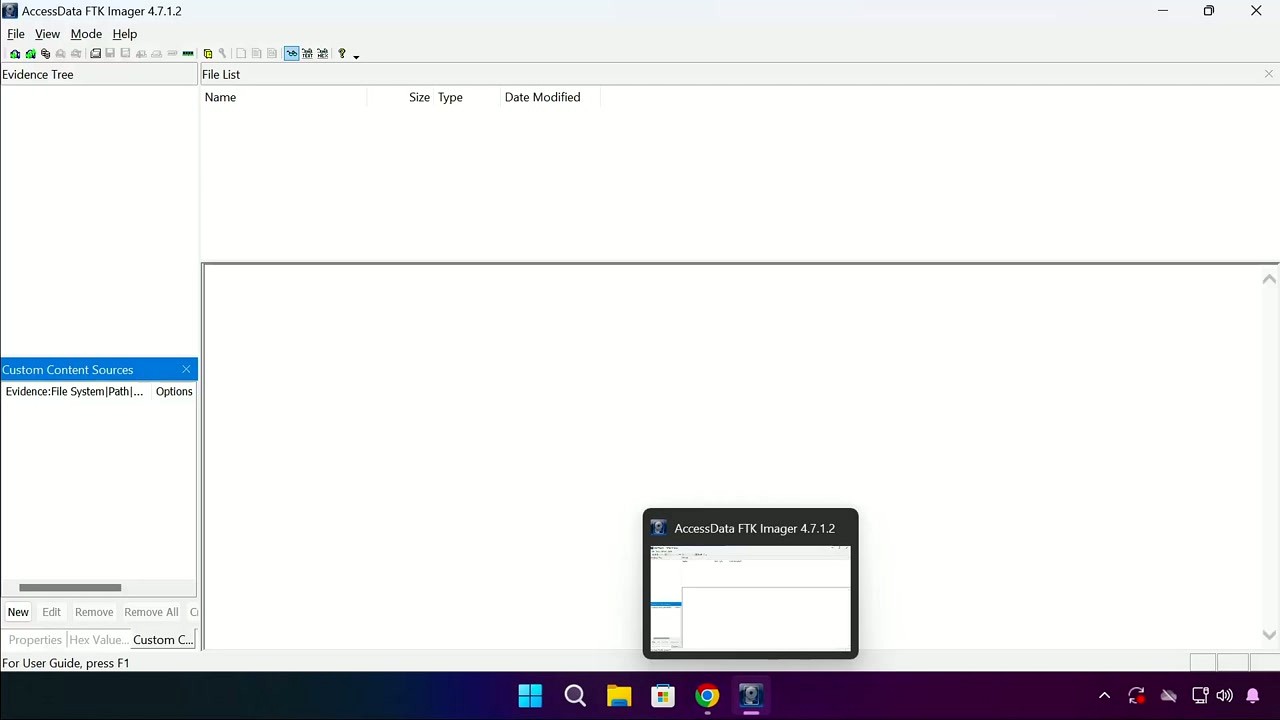Open the toolbar overflow dropdown arrow
Screen dimensions: 1280x720
point(355,56)
